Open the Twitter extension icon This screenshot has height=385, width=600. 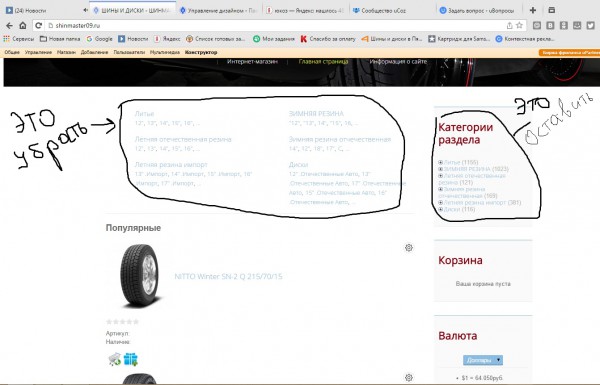pos(590,26)
